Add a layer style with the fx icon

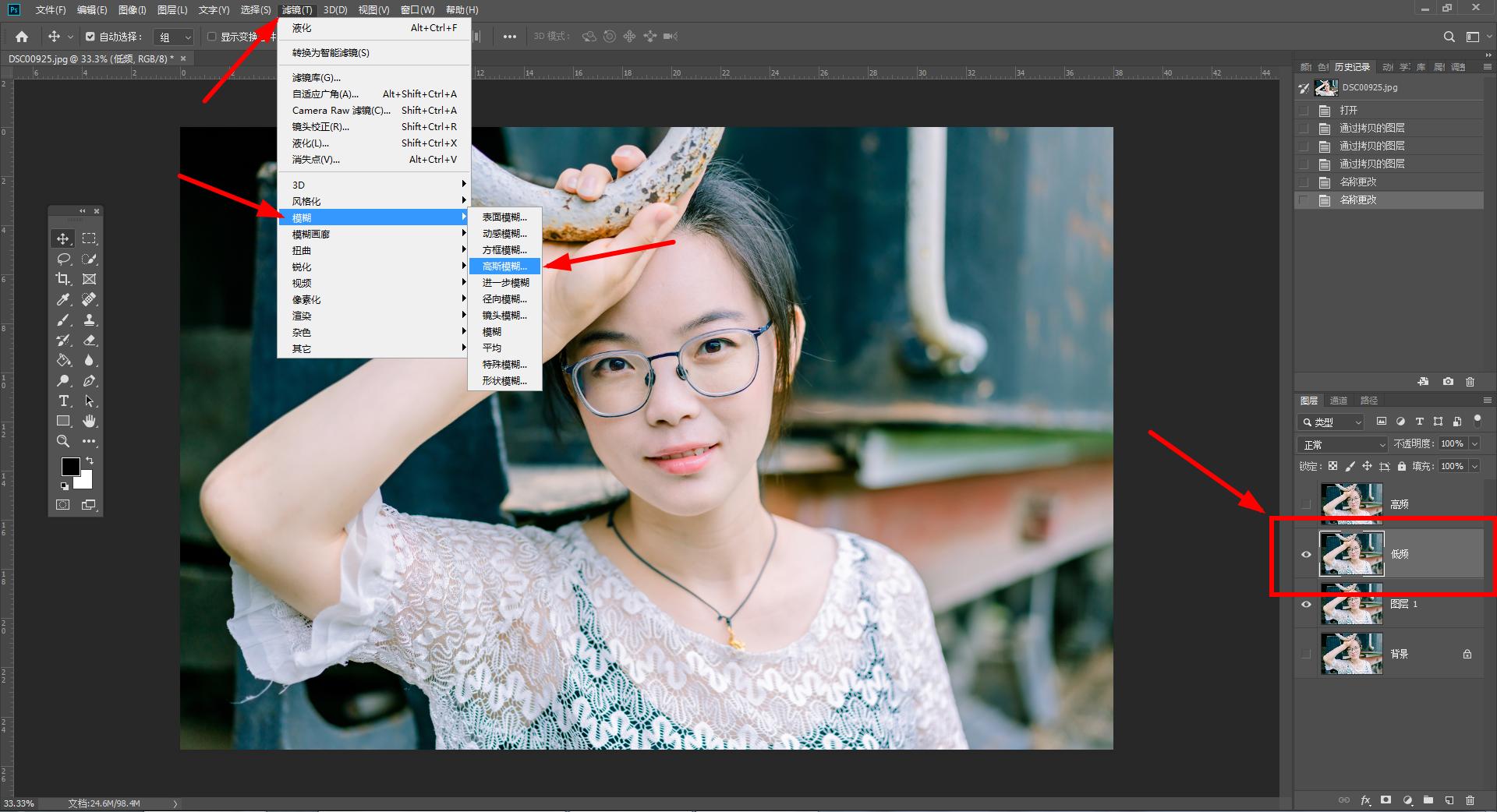click(1365, 800)
